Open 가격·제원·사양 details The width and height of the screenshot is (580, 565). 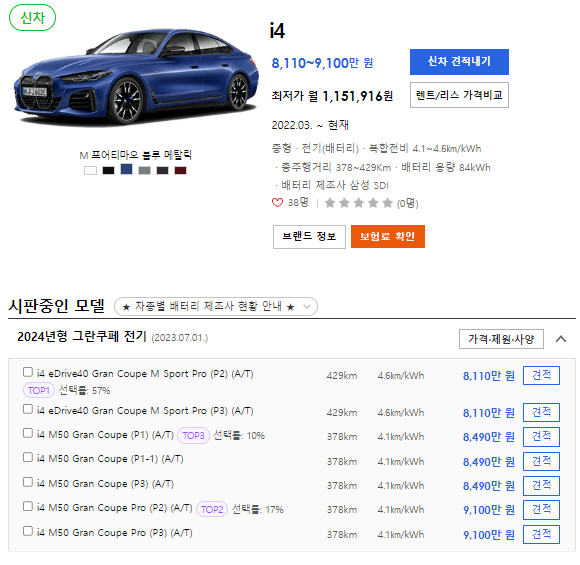(501, 339)
